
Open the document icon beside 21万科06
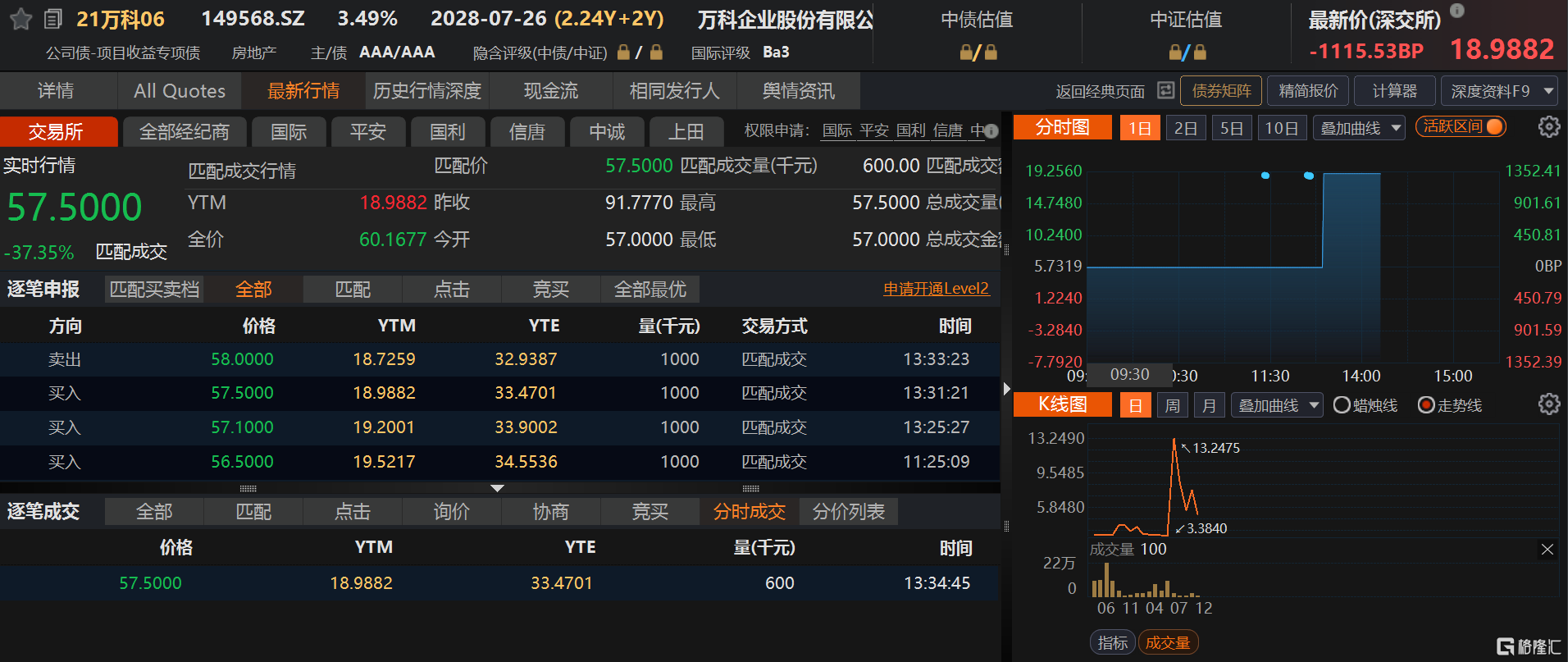(53, 19)
